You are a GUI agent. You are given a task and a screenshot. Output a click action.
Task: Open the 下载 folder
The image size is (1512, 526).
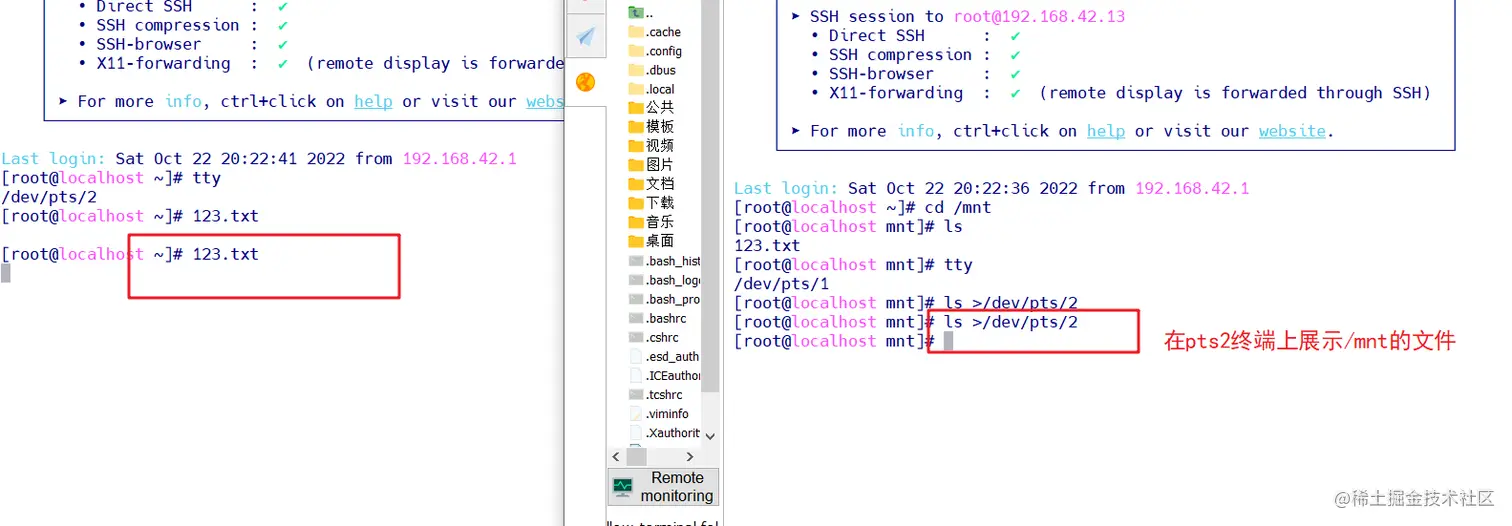[x=651, y=202]
